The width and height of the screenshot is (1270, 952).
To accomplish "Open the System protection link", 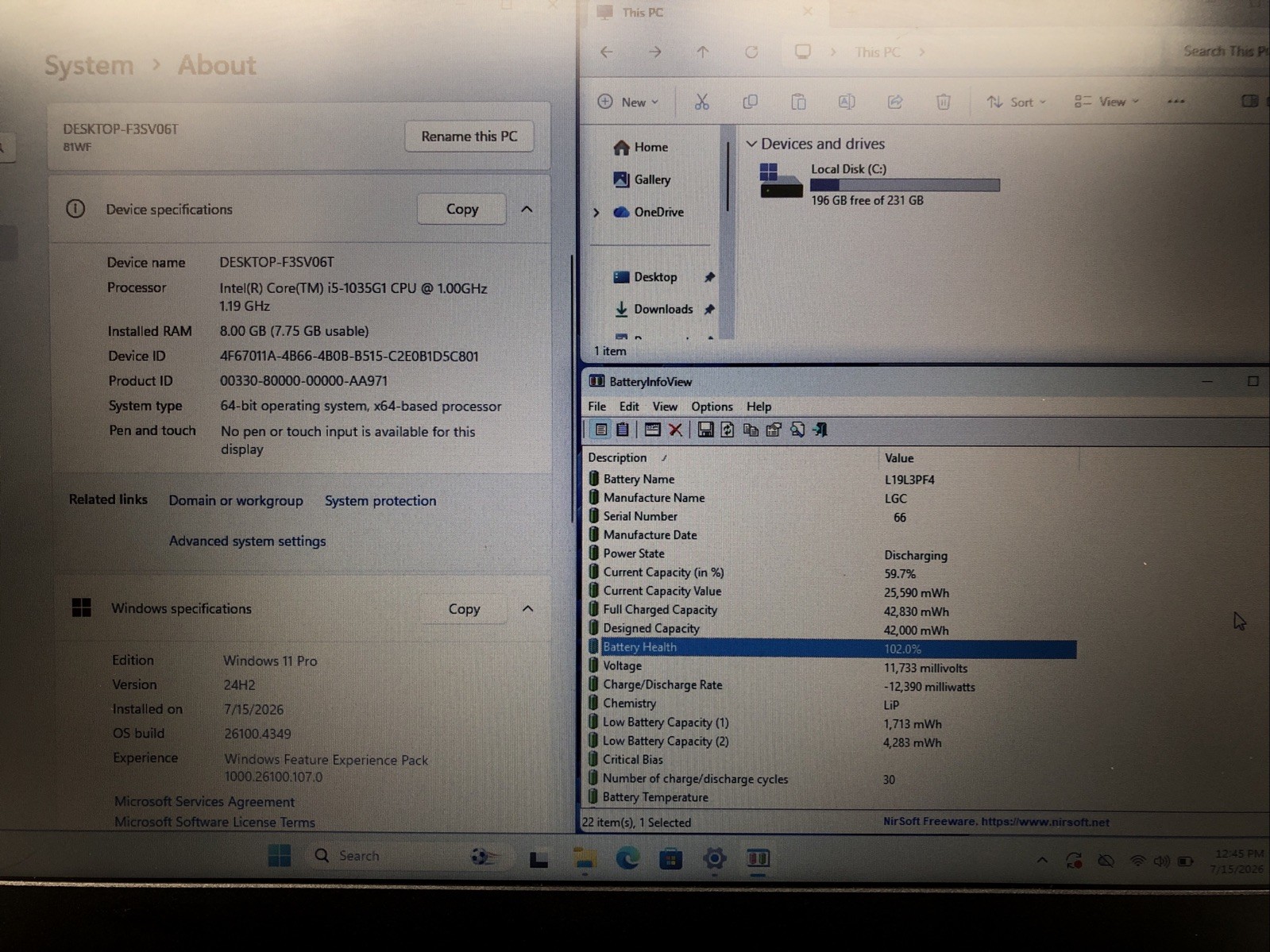I will (380, 501).
